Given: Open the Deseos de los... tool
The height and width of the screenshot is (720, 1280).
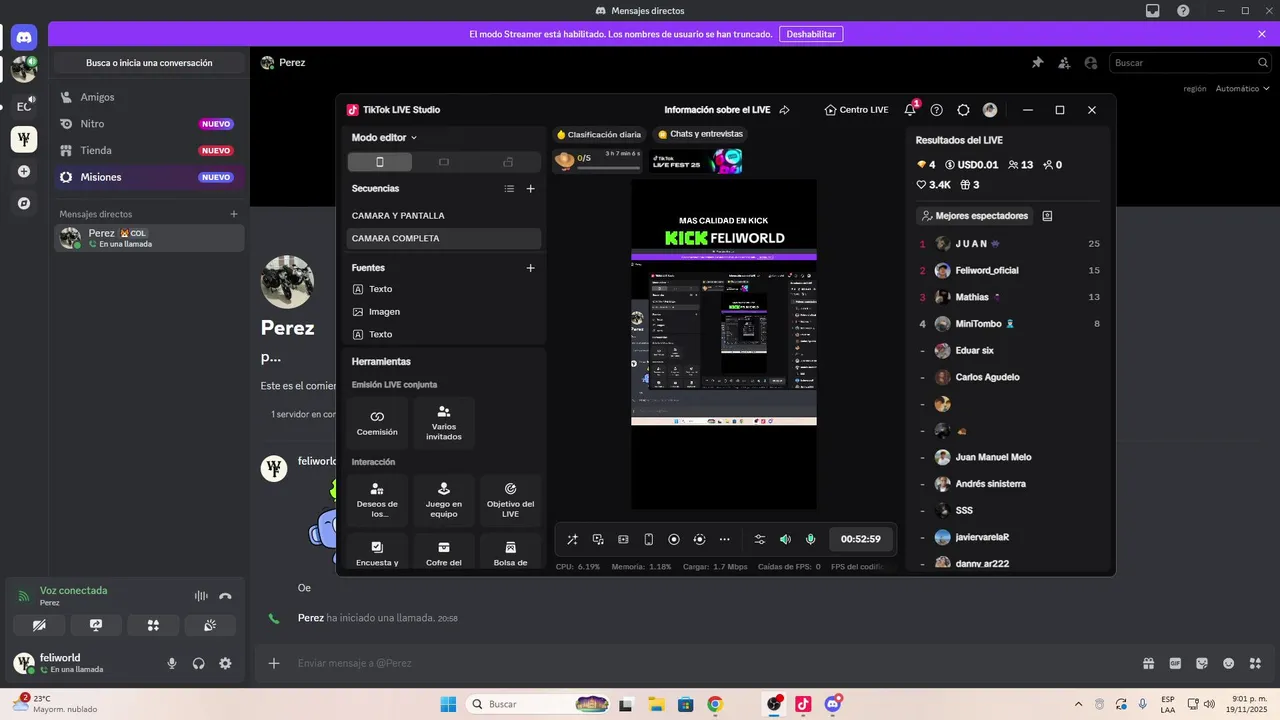Looking at the screenshot, I should 377,500.
